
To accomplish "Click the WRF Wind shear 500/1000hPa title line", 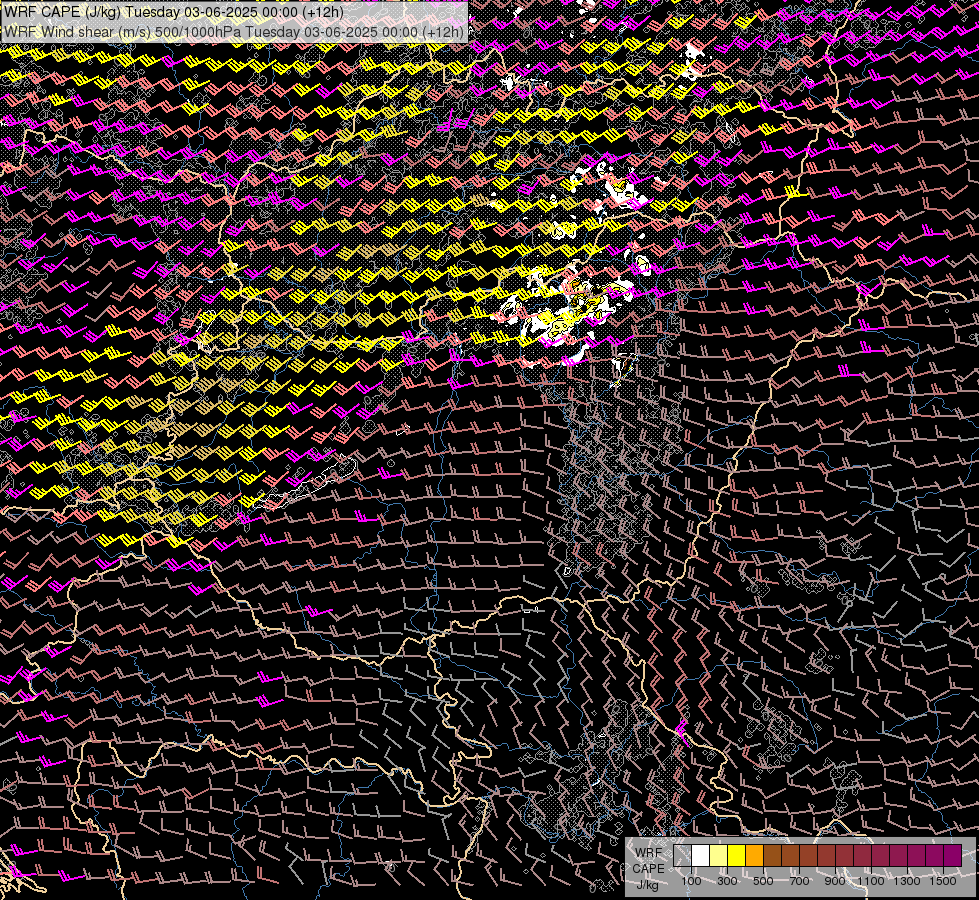I will tap(234, 32).
